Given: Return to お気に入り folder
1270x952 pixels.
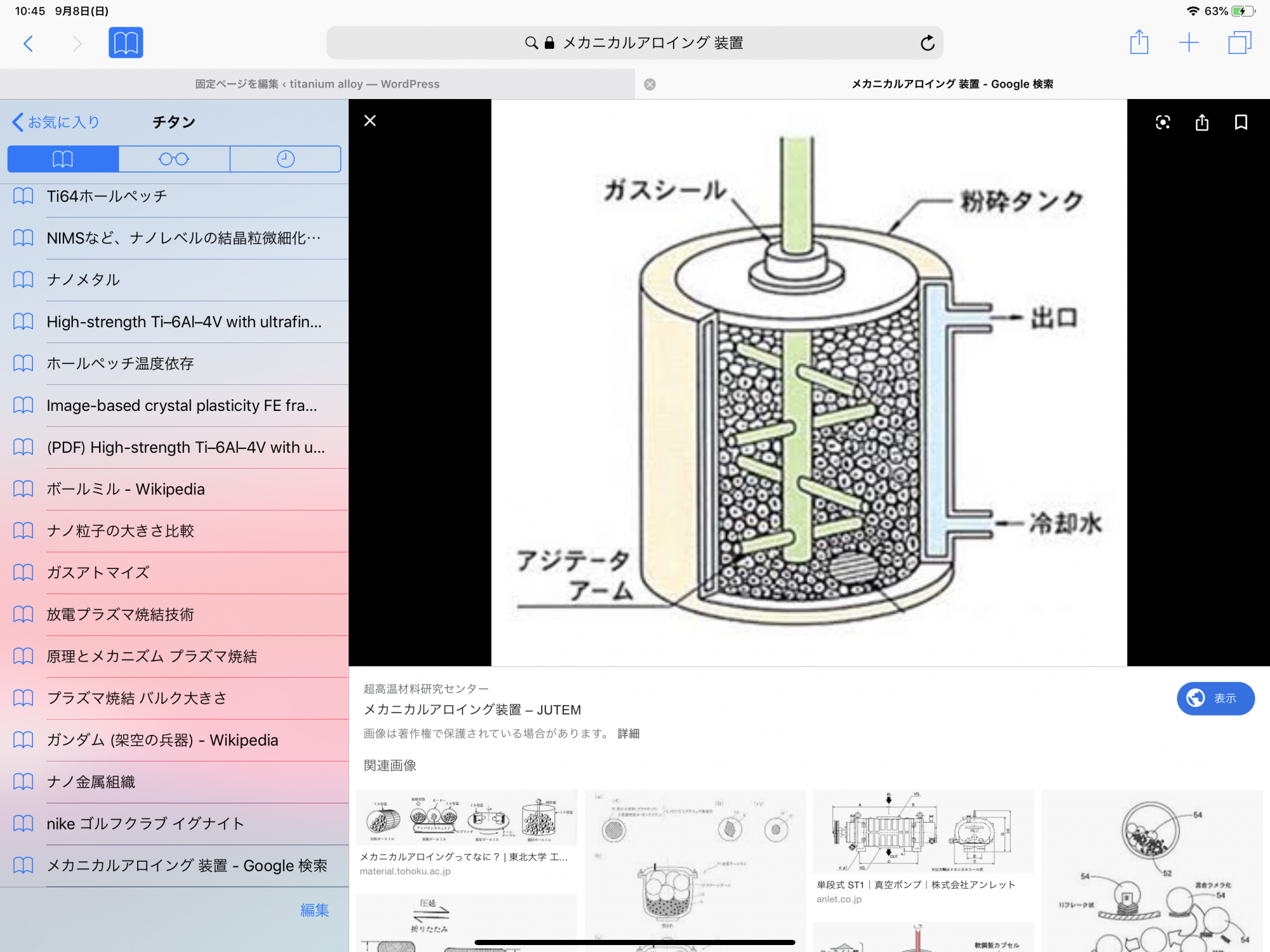Looking at the screenshot, I should pyautogui.click(x=56, y=122).
